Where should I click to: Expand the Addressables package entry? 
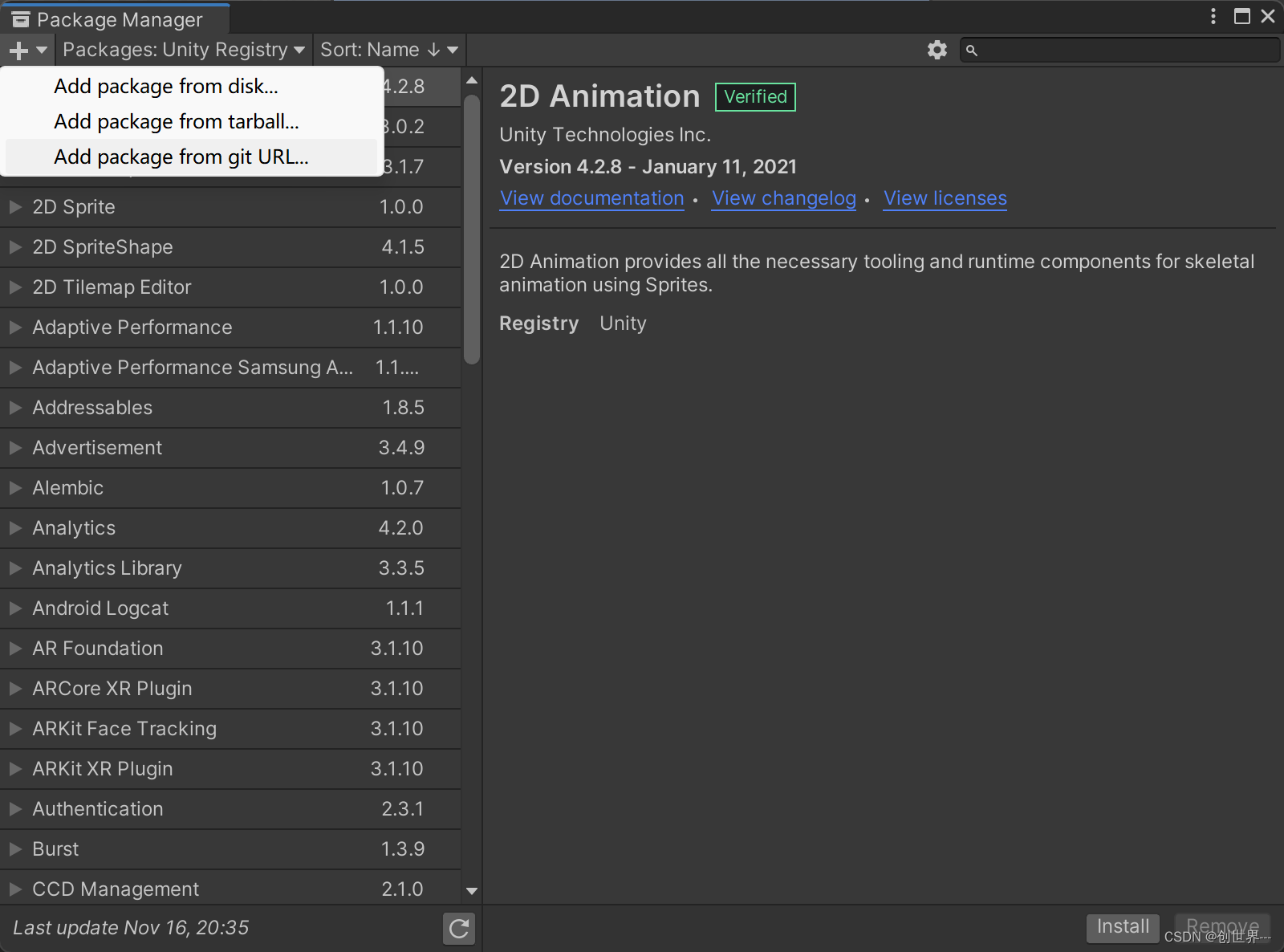pos(14,407)
